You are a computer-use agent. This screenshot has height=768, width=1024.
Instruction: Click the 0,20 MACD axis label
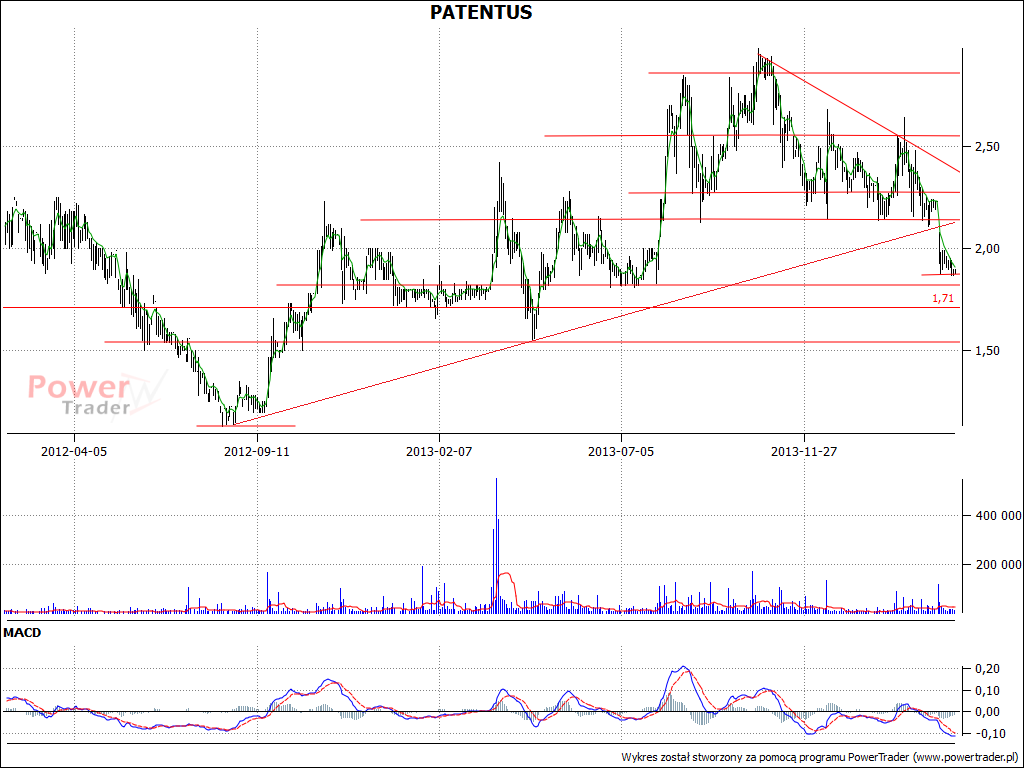[x=986, y=669]
